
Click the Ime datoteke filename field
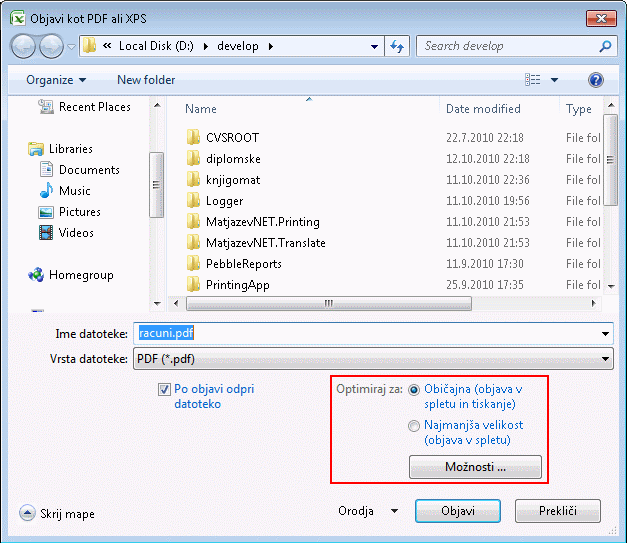pyautogui.click(x=370, y=334)
